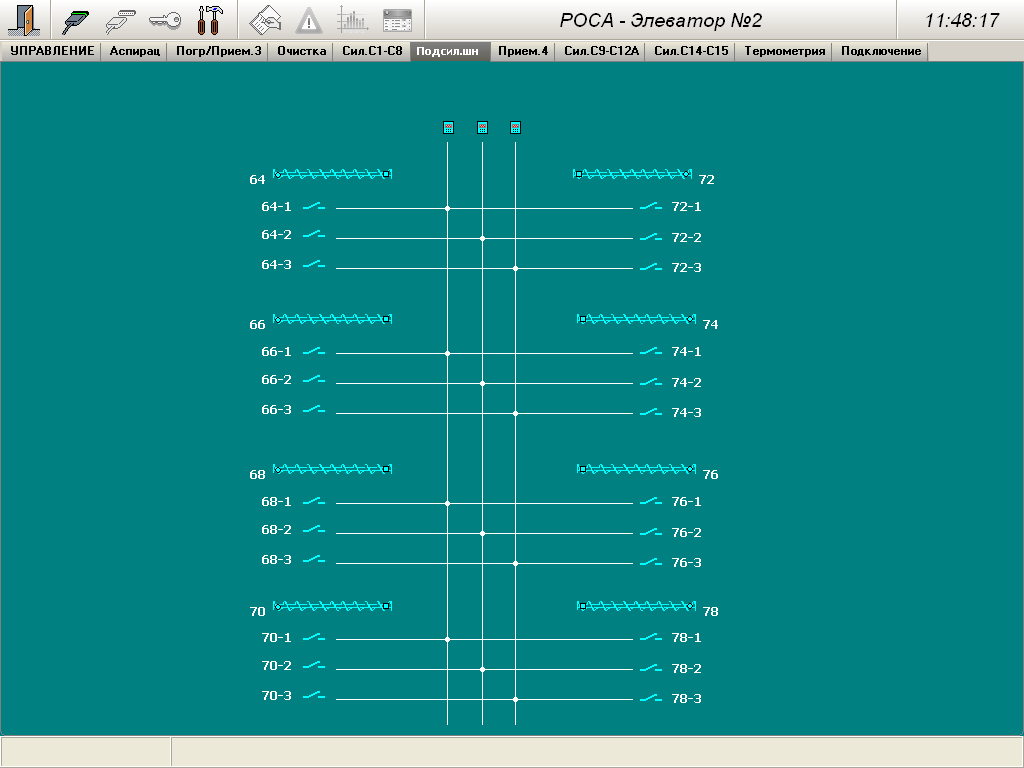The height and width of the screenshot is (768, 1024).
Task: Select the Аспирац tab
Action: pyautogui.click(x=134, y=51)
